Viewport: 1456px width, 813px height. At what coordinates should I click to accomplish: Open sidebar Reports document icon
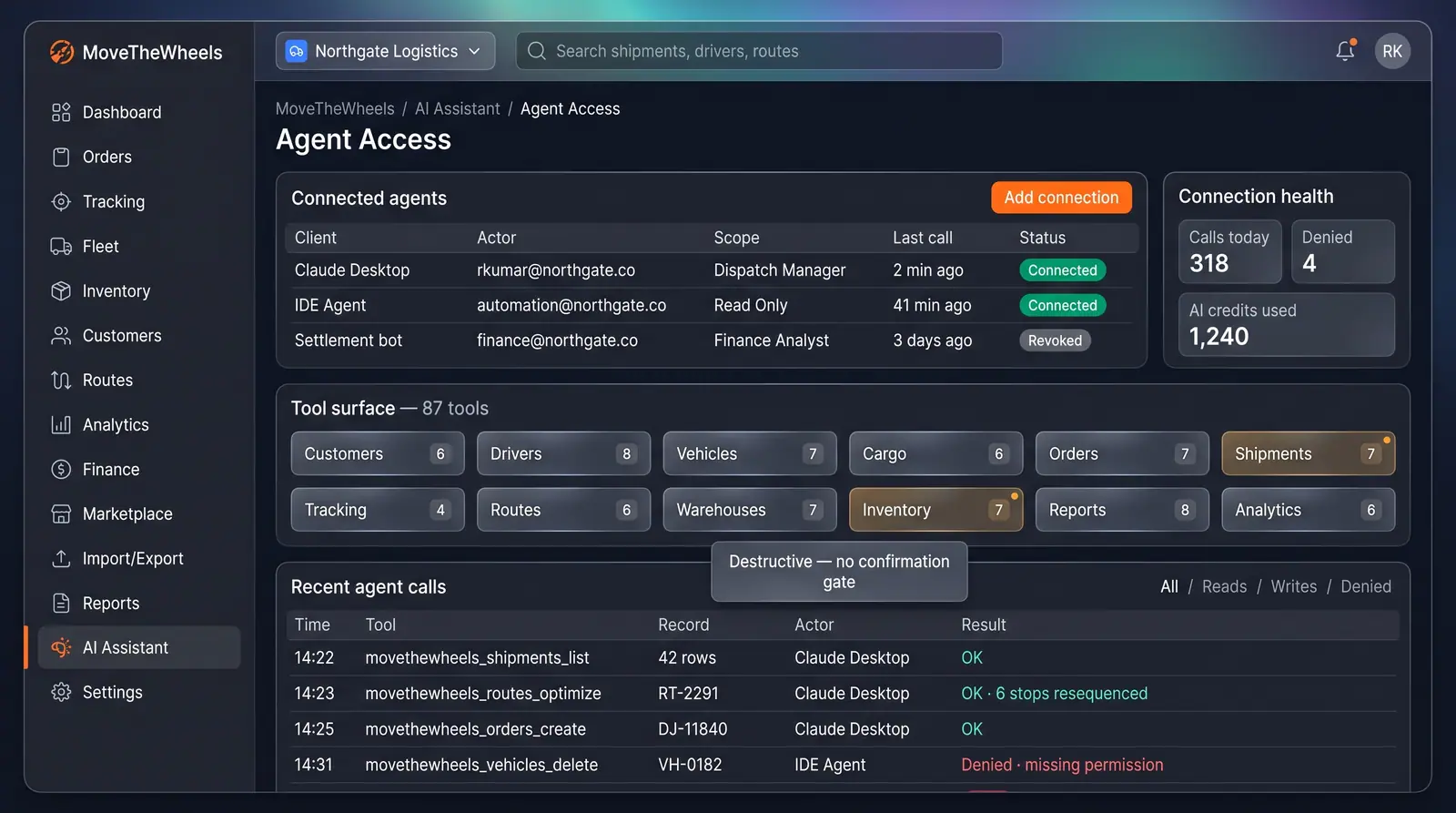click(x=61, y=603)
